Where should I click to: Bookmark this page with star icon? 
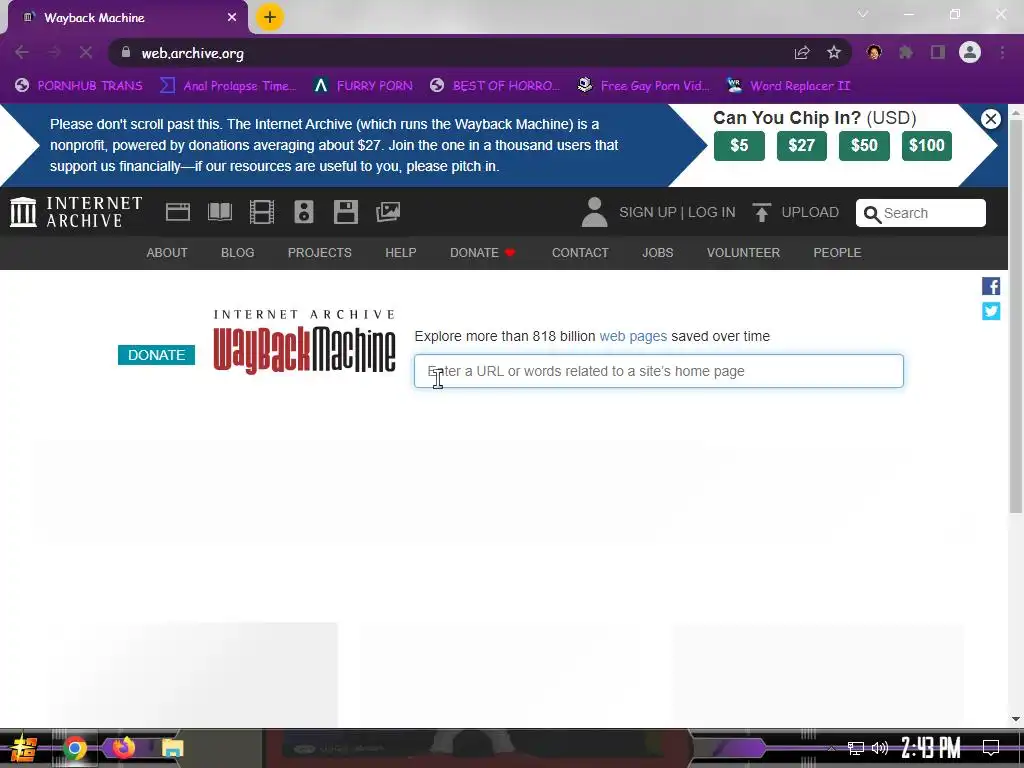click(834, 53)
